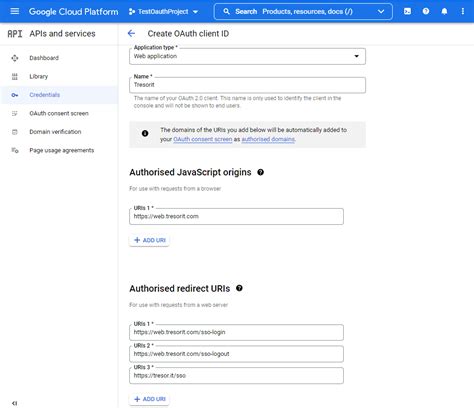
Task: Open the notifications bell
Action: [x=444, y=11]
